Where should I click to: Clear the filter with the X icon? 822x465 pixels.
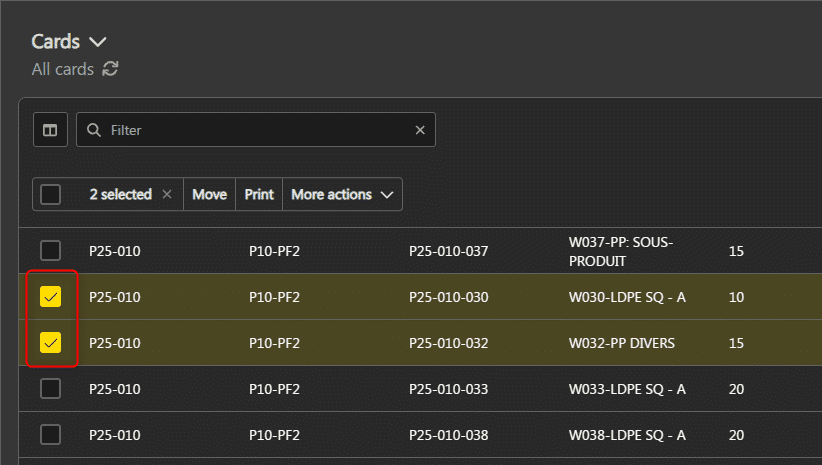420,130
